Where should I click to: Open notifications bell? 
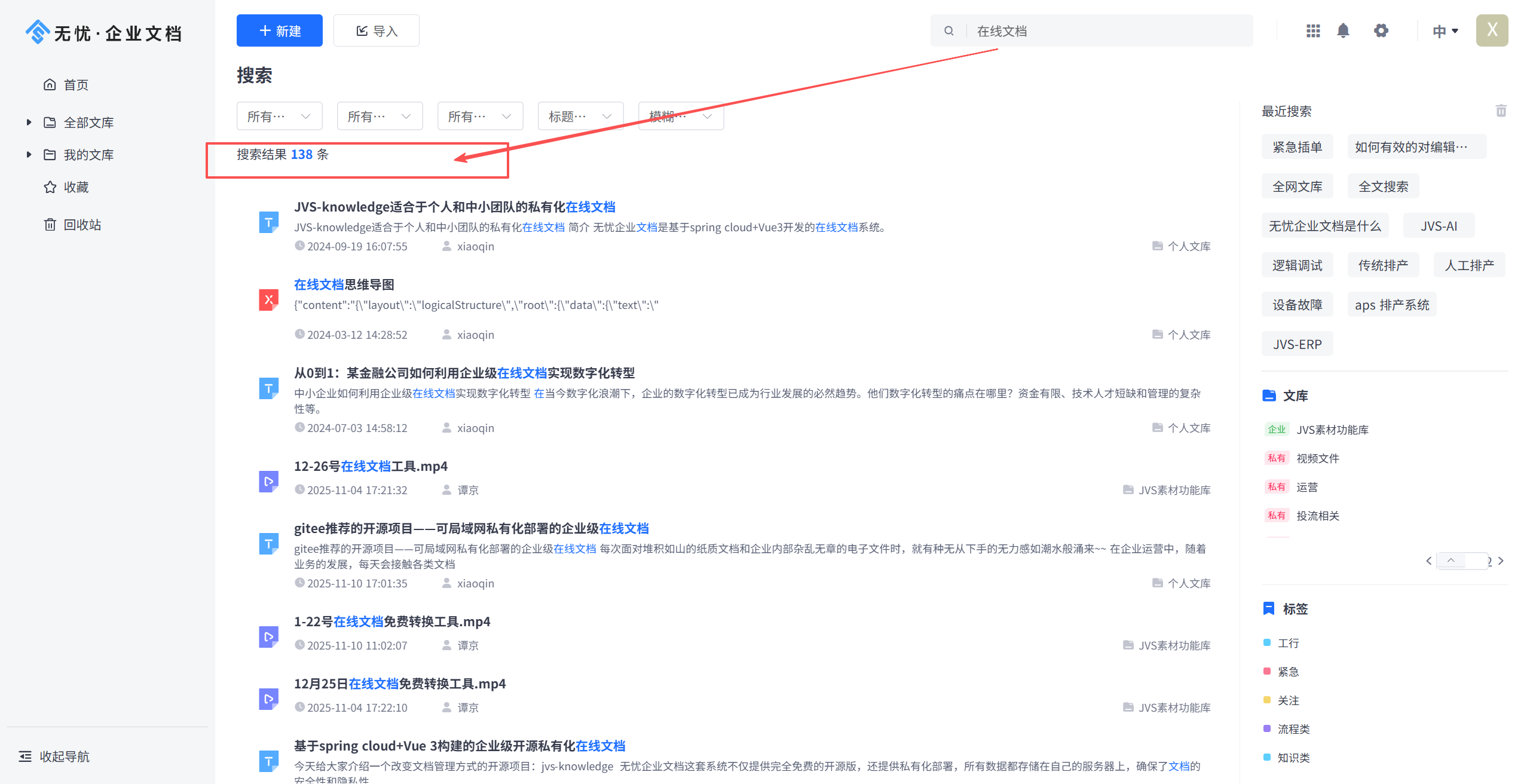[1343, 30]
